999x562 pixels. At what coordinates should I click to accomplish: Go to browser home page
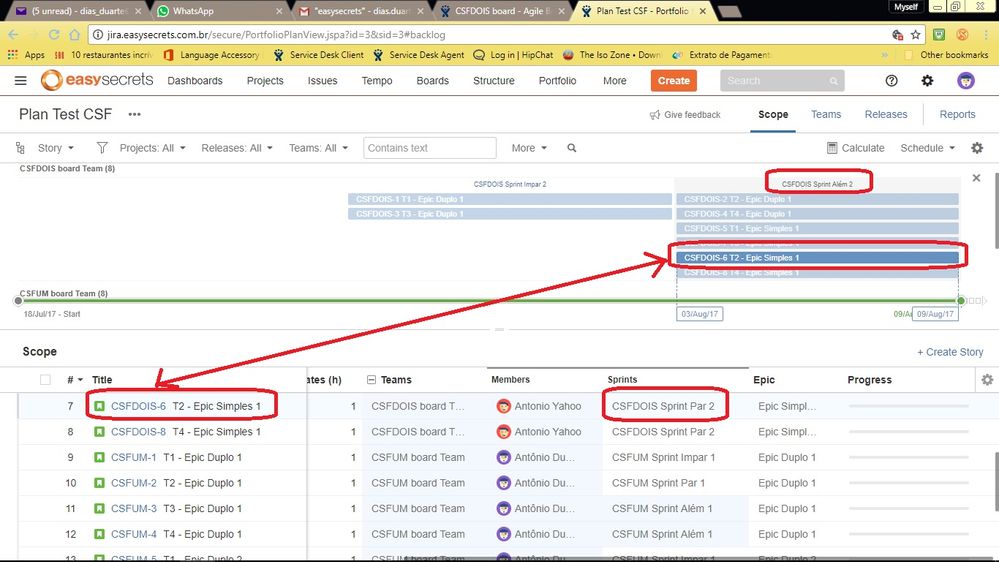75,34
